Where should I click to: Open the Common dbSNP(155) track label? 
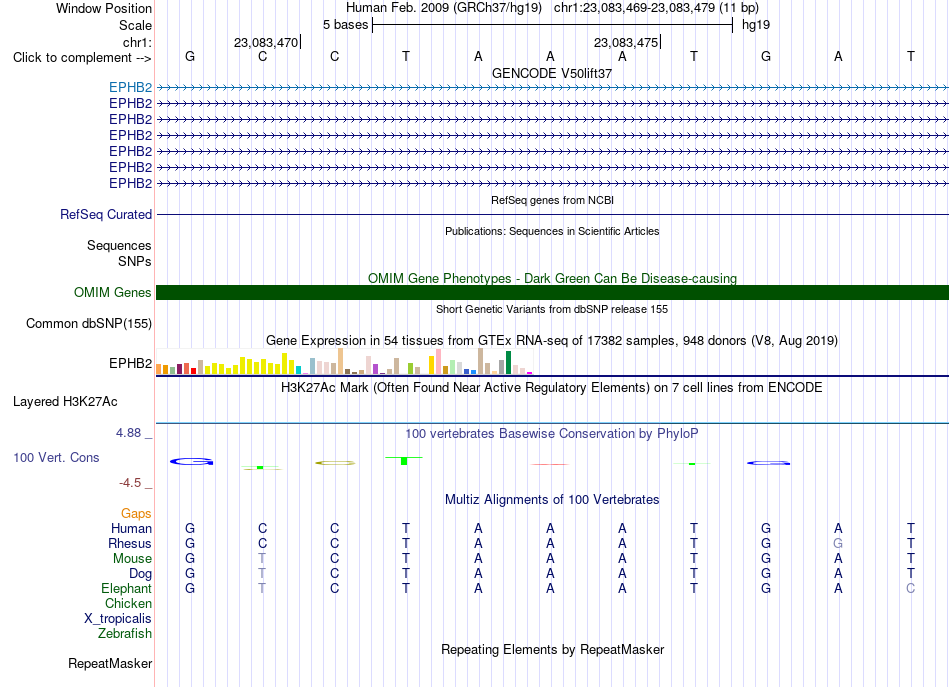[x=89, y=324]
